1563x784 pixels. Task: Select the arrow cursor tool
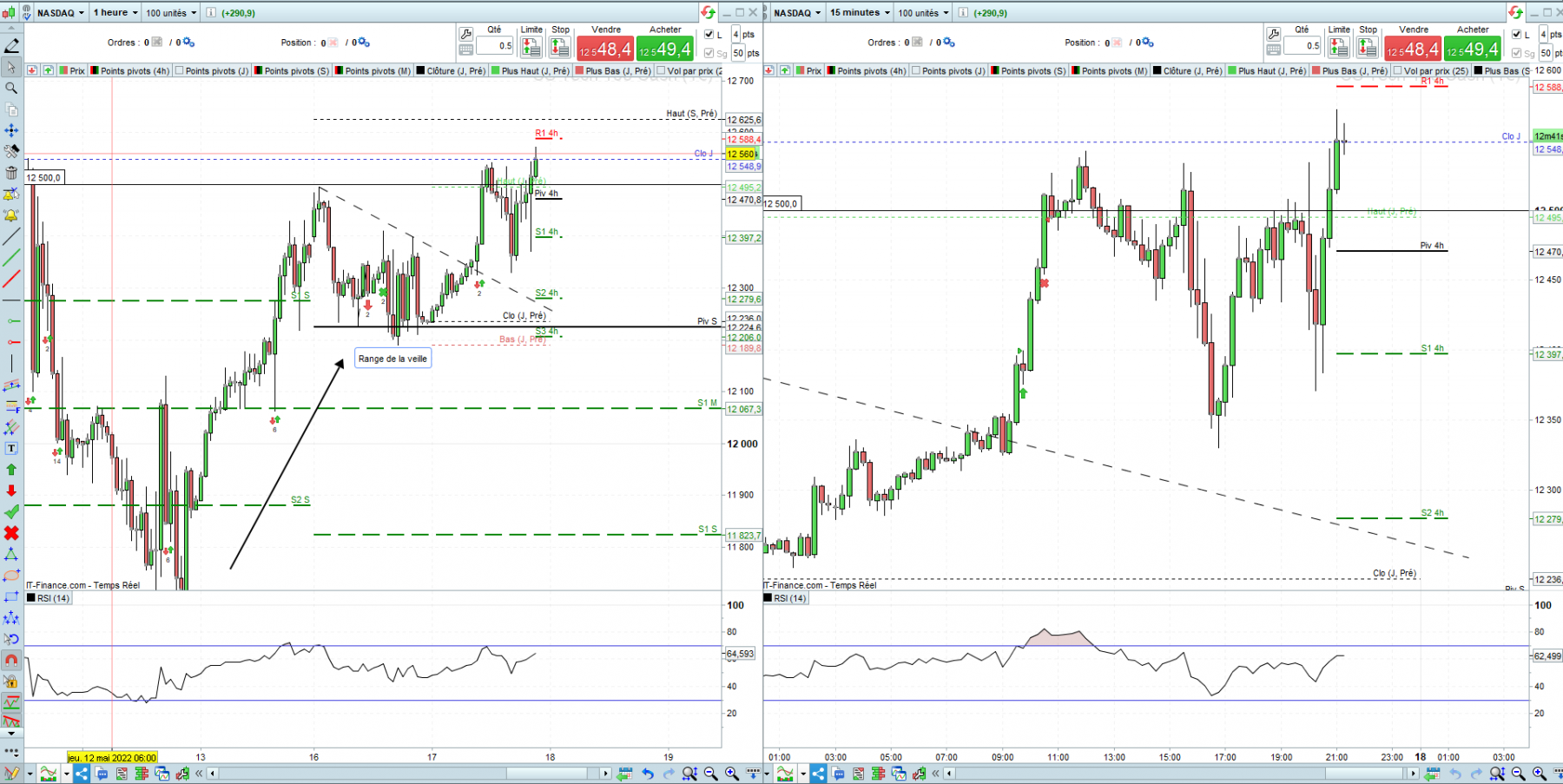pyautogui.click(x=11, y=67)
